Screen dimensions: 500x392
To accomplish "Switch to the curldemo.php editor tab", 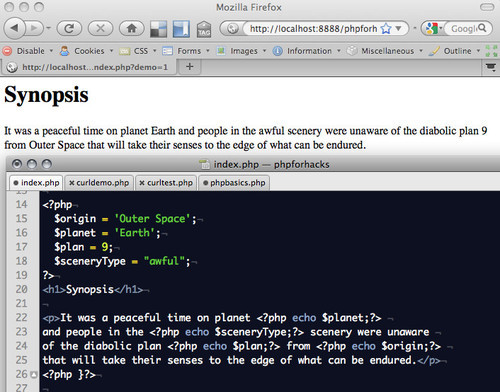I will click(x=99, y=183).
